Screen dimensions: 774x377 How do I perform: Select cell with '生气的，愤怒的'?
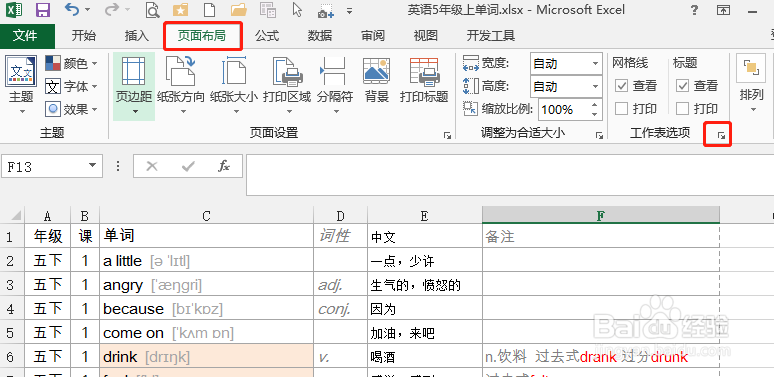425,285
